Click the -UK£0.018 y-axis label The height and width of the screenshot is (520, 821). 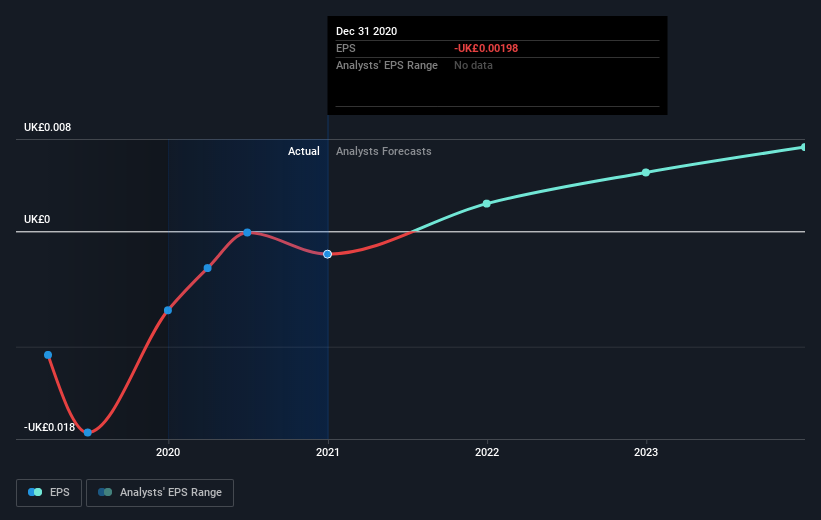click(49, 427)
